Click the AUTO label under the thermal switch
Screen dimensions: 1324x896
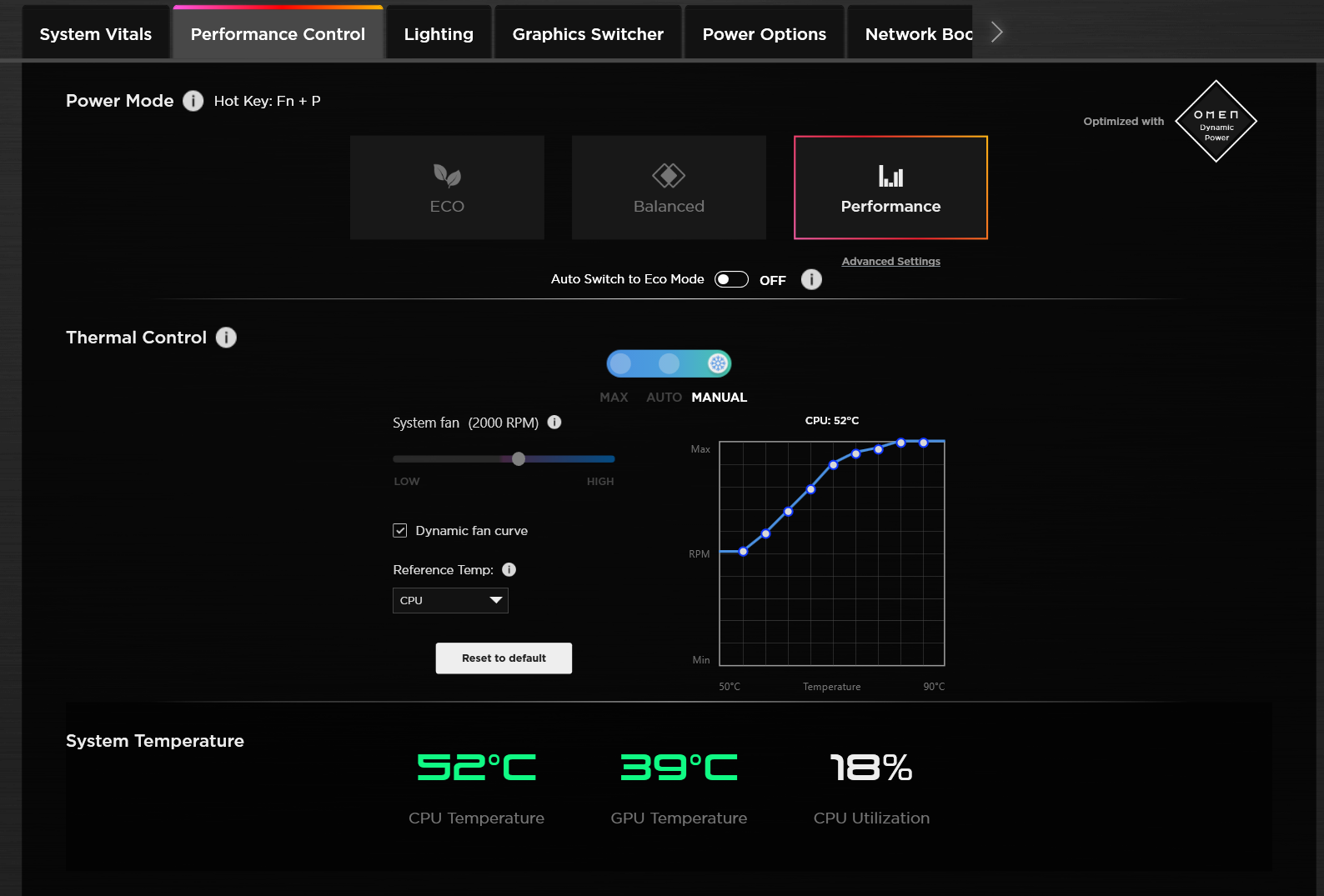664,398
